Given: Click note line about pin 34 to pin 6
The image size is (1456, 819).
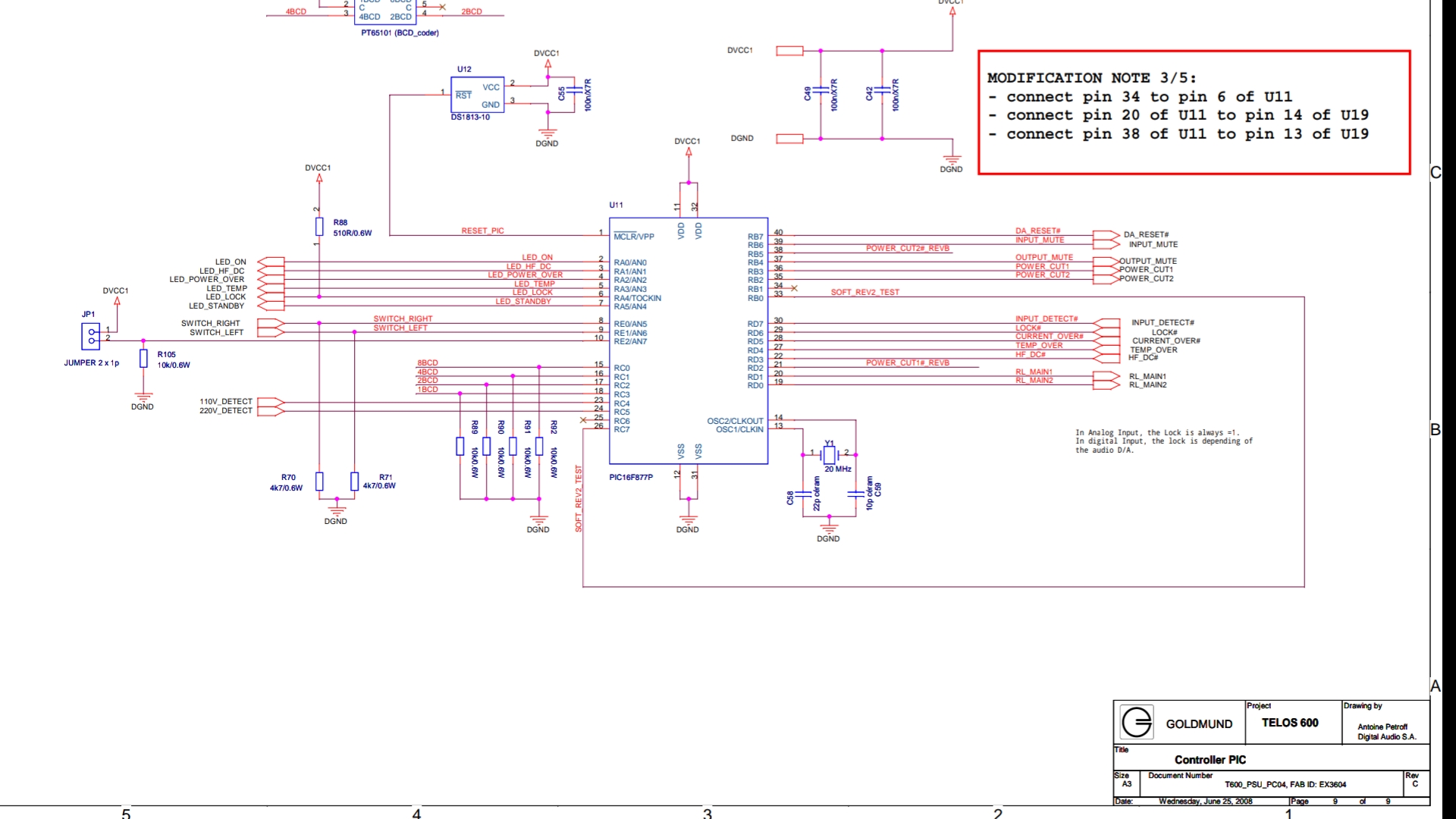Looking at the screenshot, I should tap(1140, 97).
